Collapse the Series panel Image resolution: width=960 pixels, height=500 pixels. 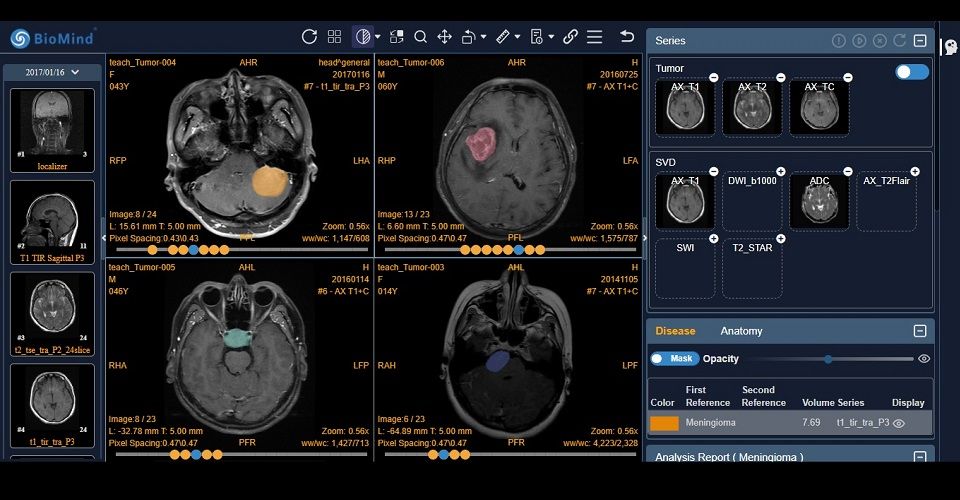pos(920,41)
